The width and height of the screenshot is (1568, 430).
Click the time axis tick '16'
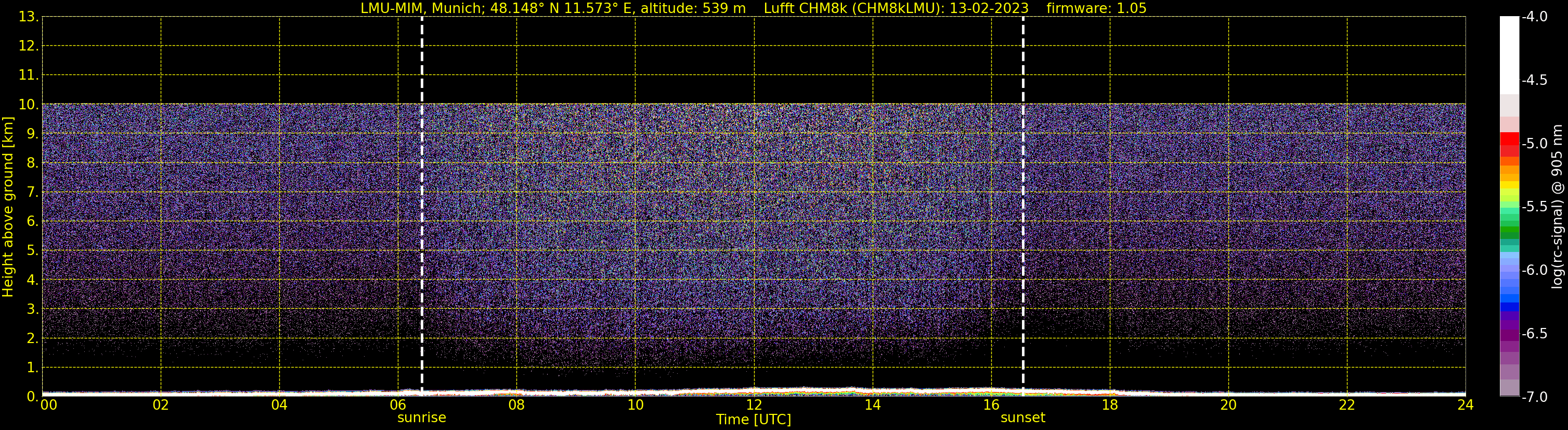992,405
